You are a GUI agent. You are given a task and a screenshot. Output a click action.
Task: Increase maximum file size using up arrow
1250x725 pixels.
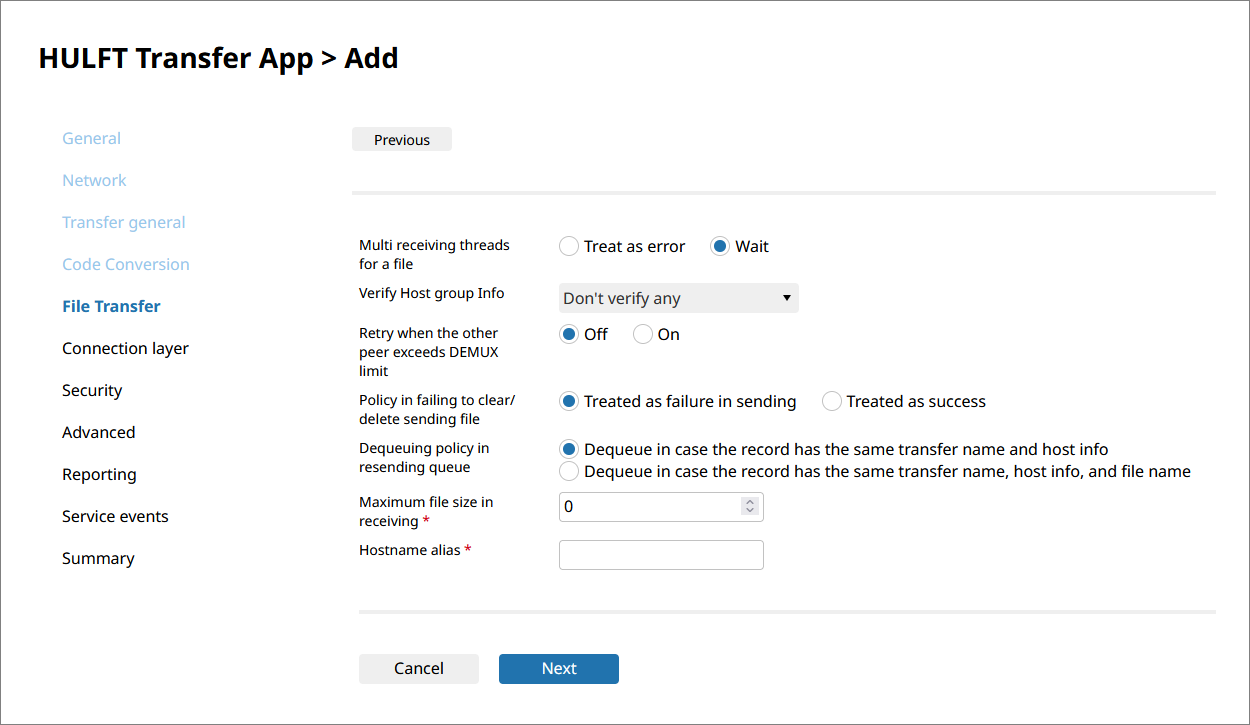tap(750, 502)
